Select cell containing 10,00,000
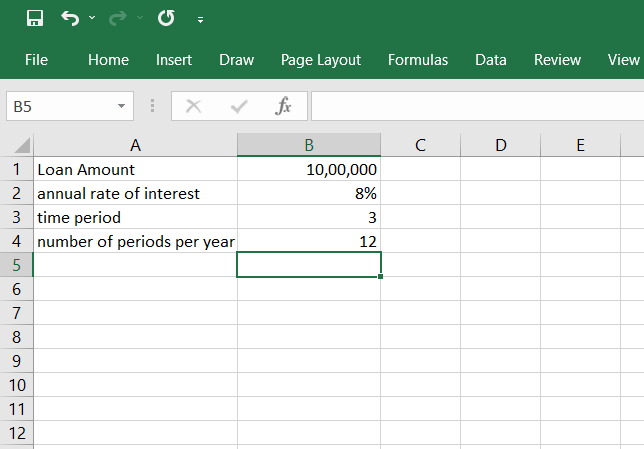The height and width of the screenshot is (449, 644). pos(309,169)
